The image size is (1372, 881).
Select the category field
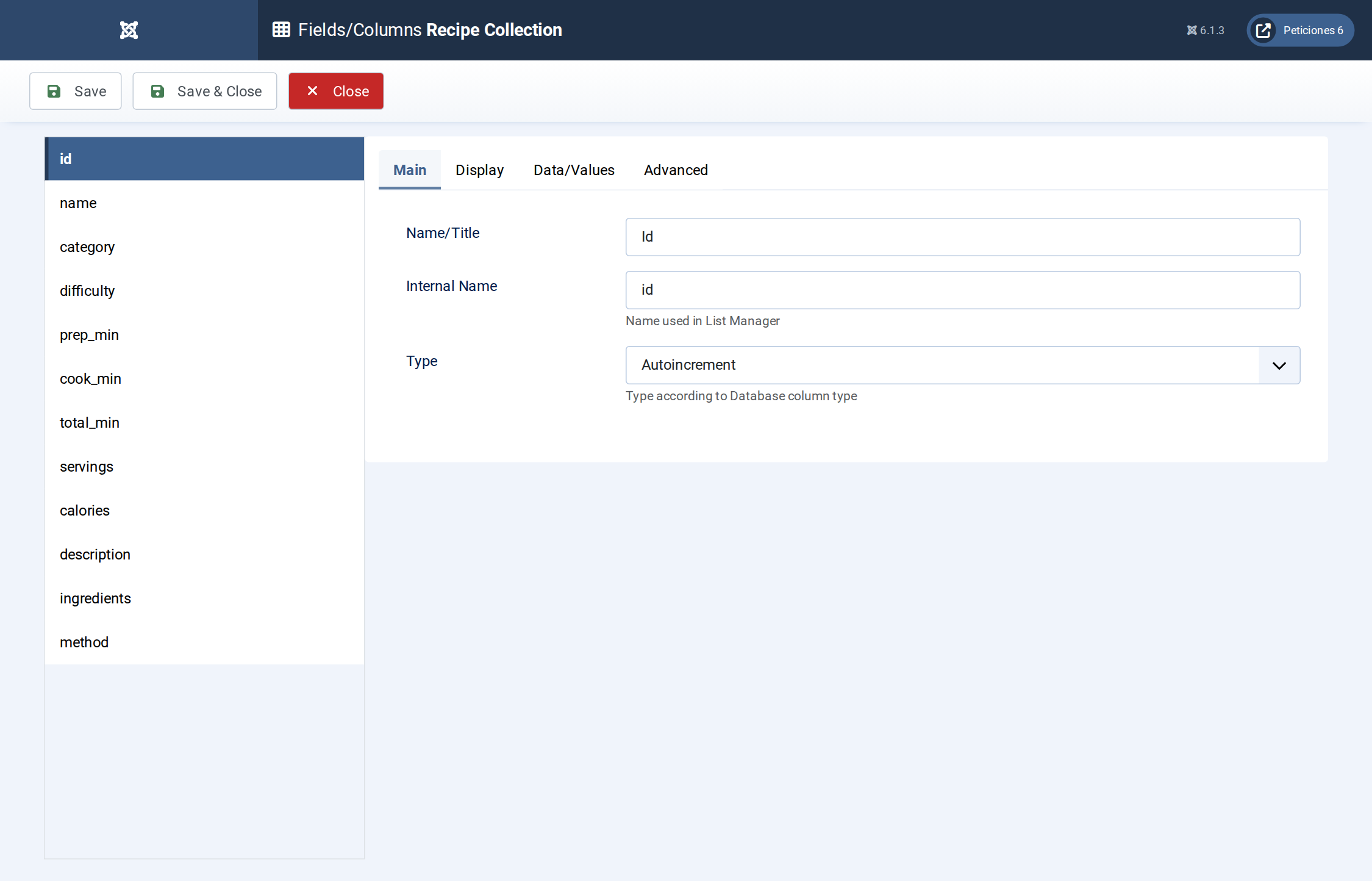point(204,247)
